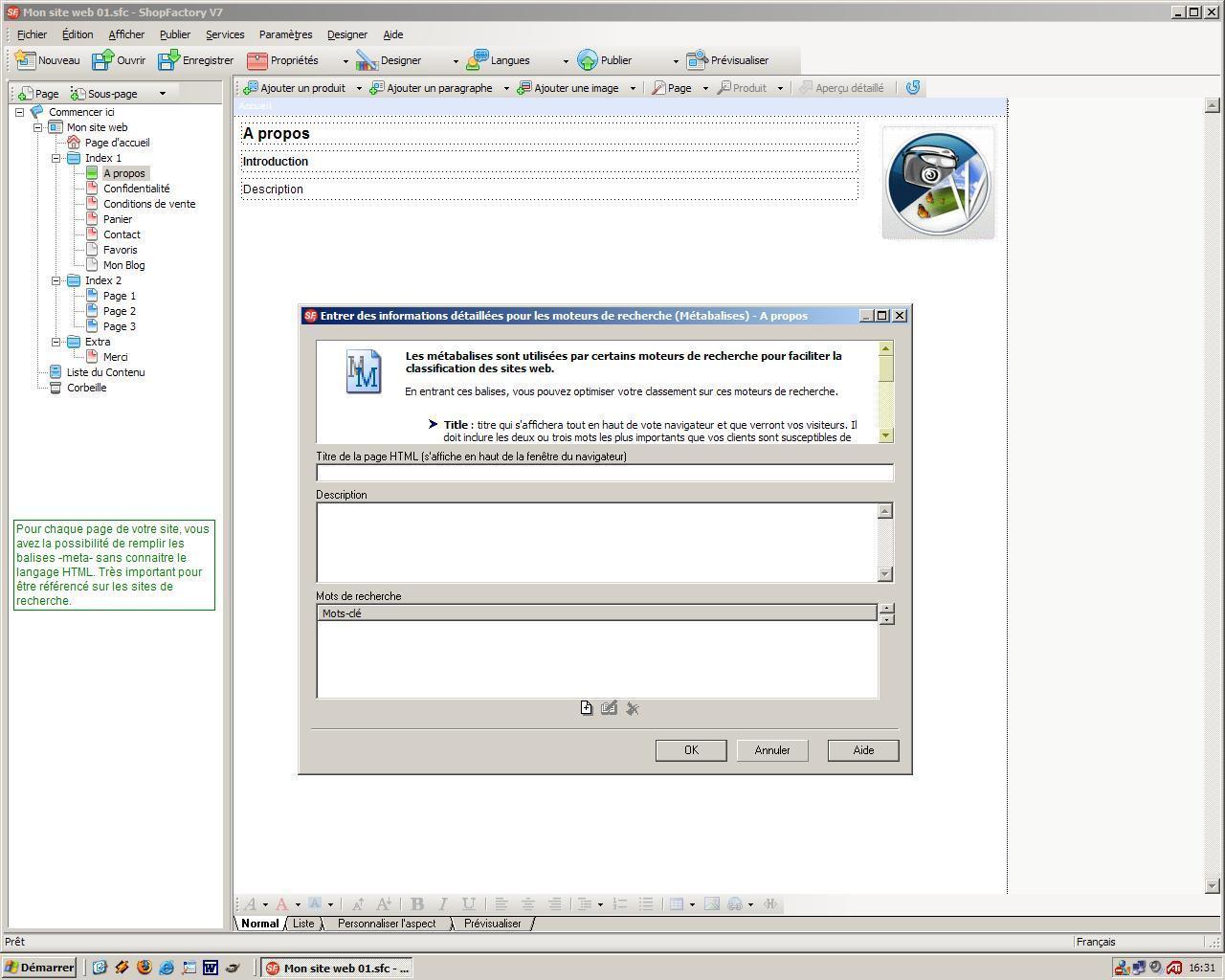Switch to the Personnaliser l'aspect tab
1225x980 pixels.
[387, 924]
